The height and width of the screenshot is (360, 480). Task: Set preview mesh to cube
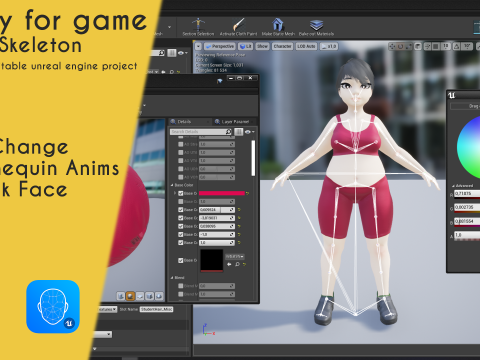click(150, 296)
